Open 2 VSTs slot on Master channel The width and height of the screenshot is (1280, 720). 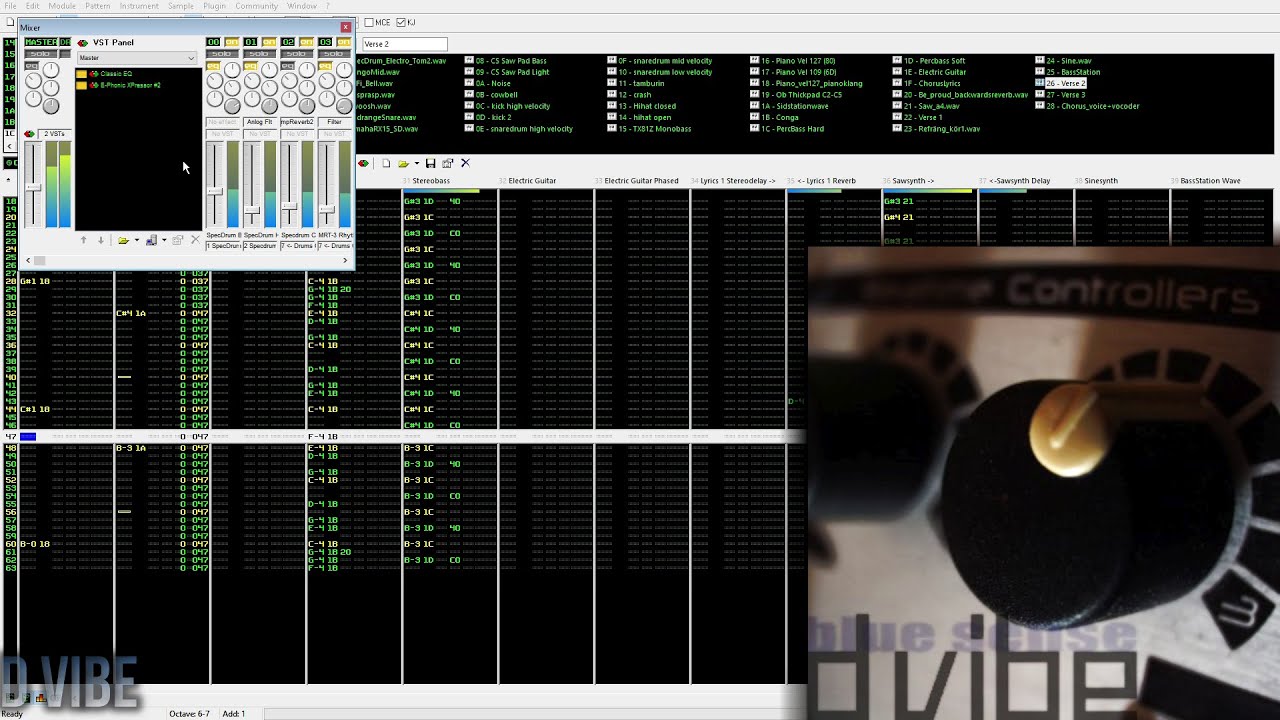(x=54, y=134)
